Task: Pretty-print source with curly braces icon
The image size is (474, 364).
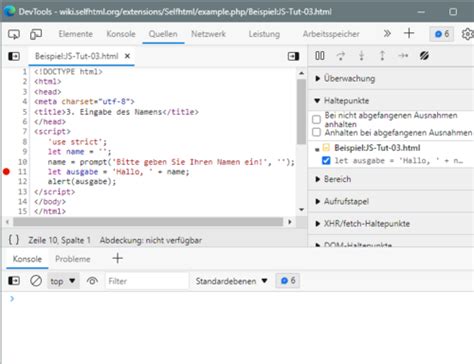Action: 14,240
